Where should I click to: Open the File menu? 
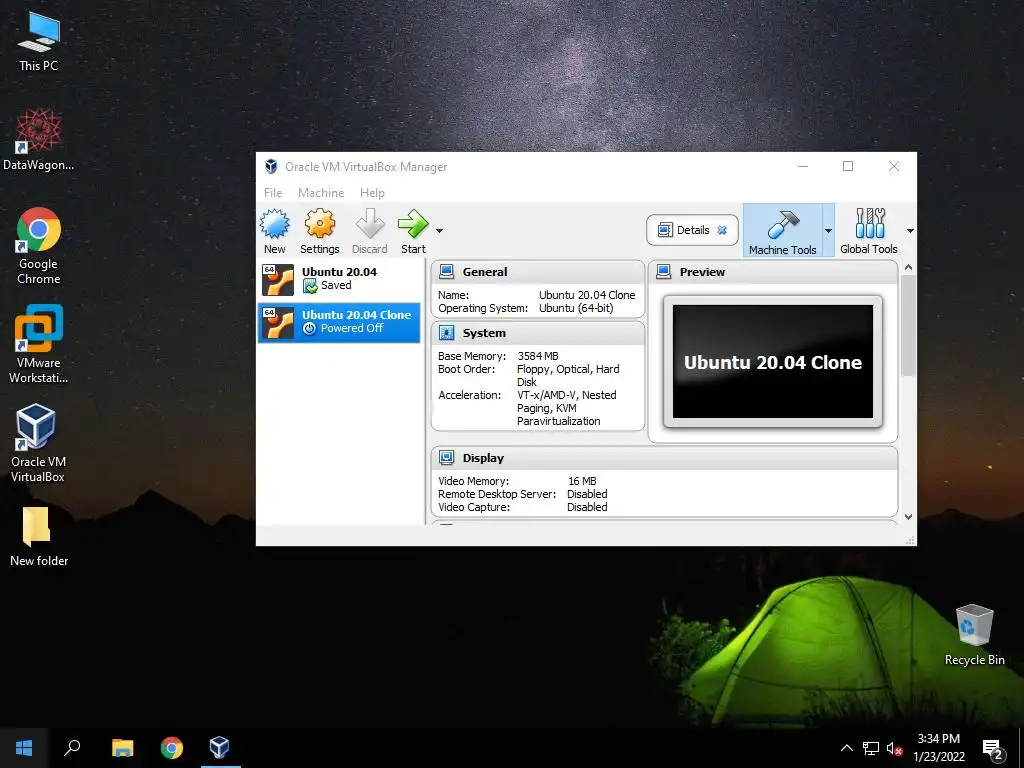(273, 193)
